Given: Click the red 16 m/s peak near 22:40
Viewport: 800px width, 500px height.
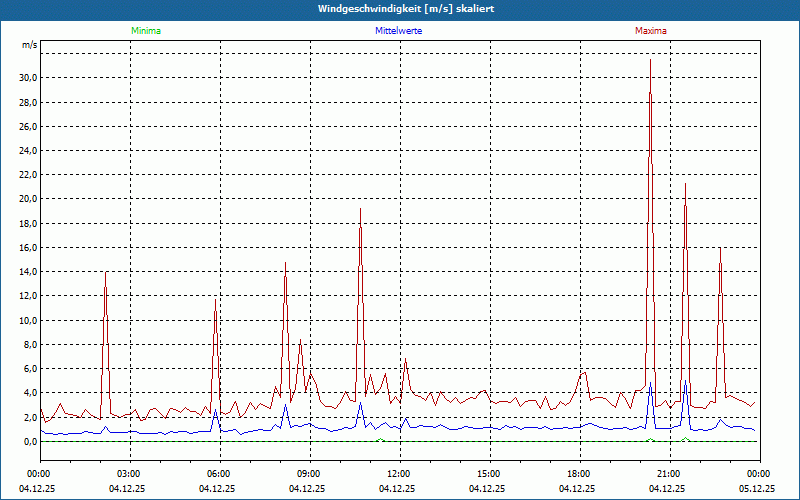Looking at the screenshot, I should tap(720, 248).
